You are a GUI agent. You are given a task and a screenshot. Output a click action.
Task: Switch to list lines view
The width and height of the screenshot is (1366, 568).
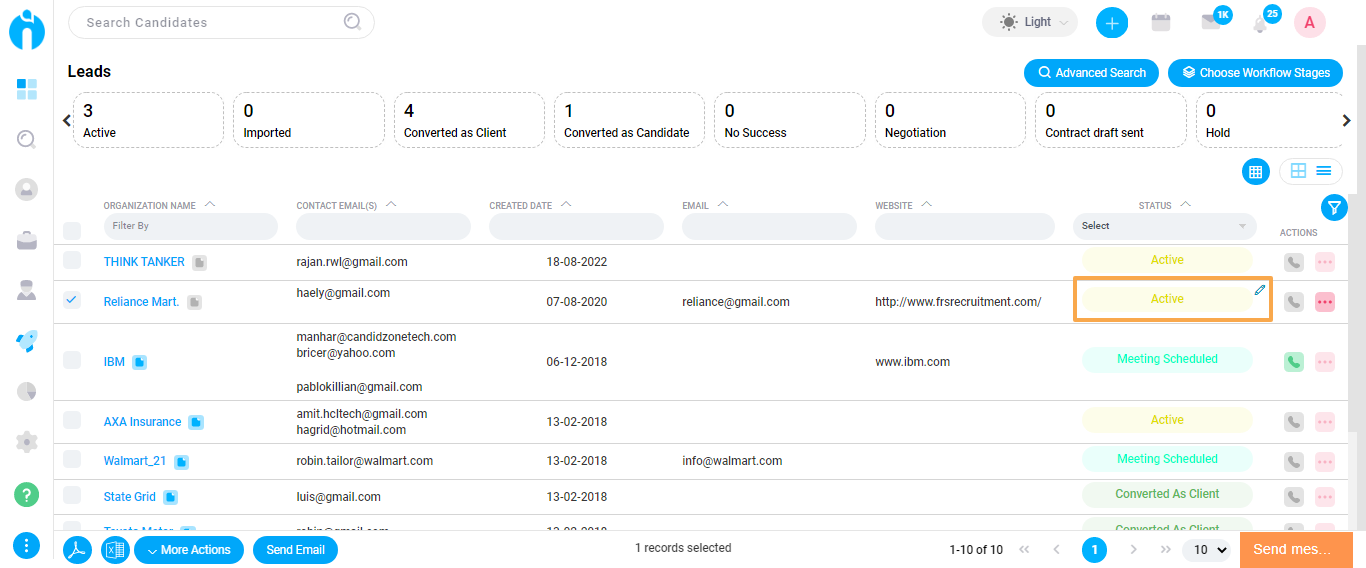tap(1324, 171)
